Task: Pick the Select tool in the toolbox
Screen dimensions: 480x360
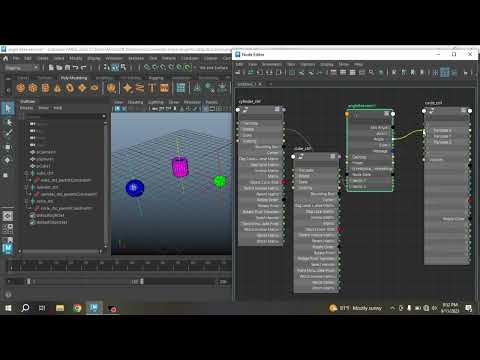Action: tap(8, 108)
